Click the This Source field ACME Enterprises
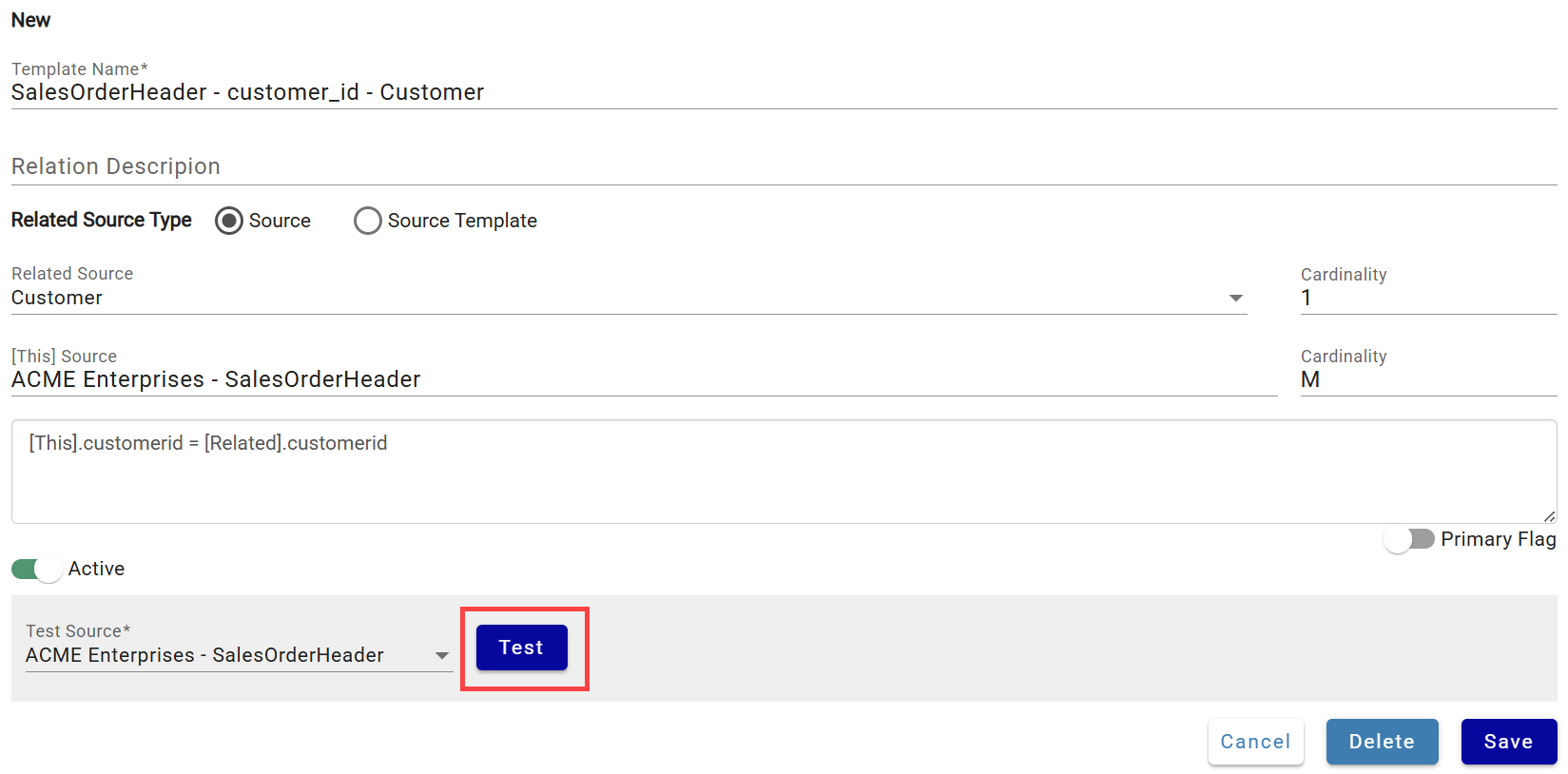Viewport: 1568px width, 774px height. (645, 379)
